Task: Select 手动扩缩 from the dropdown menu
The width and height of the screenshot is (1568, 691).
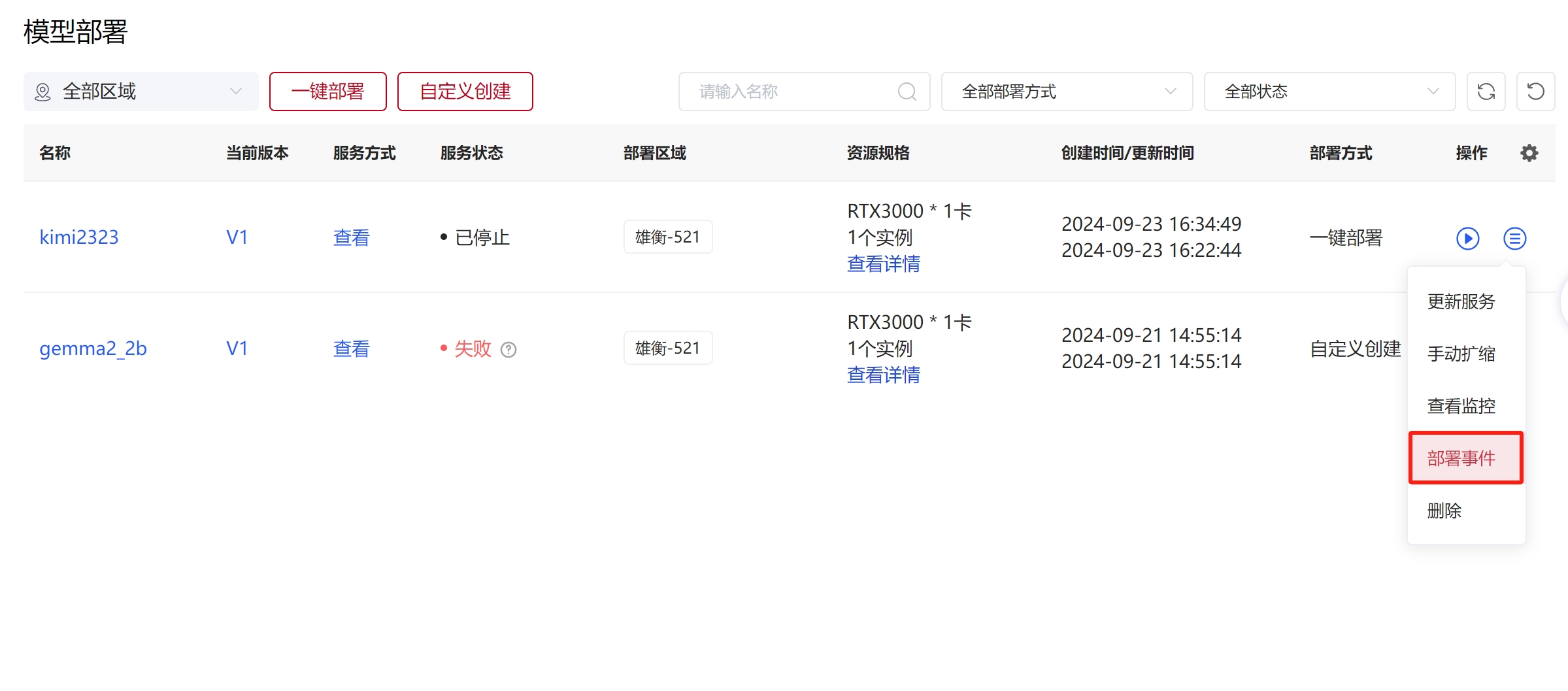Action: pos(1461,354)
